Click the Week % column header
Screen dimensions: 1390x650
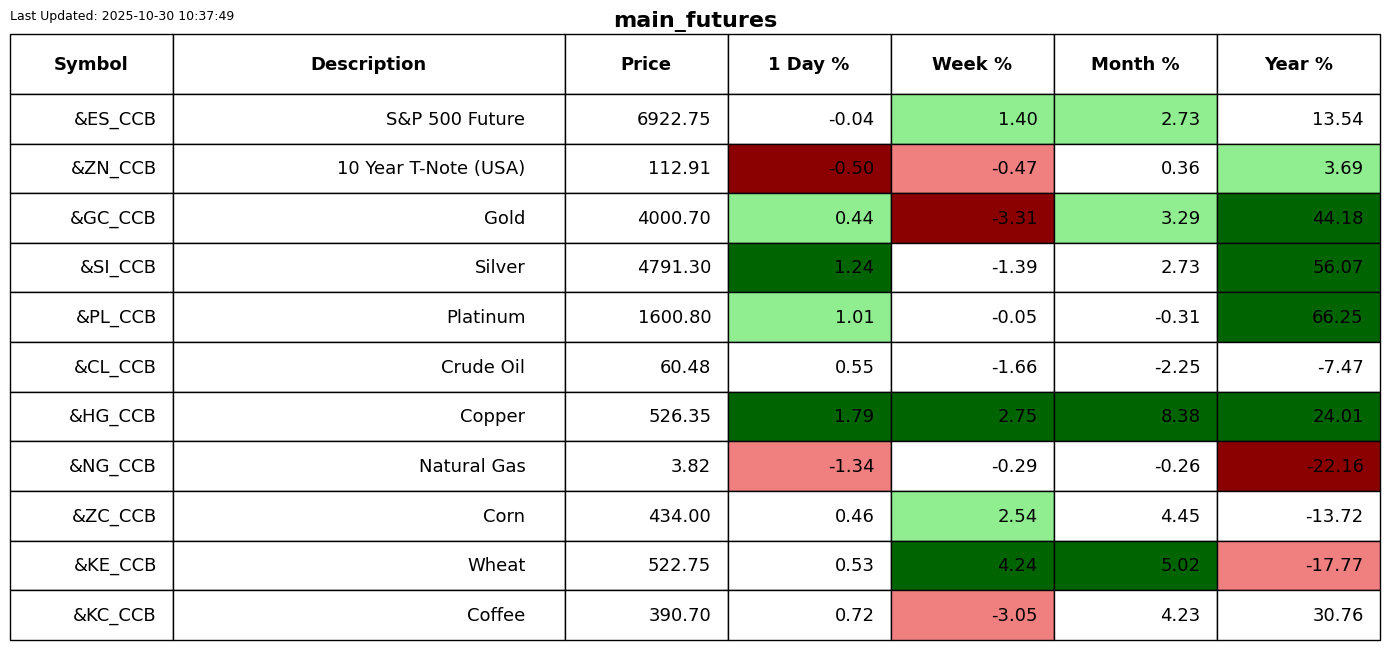[972, 65]
